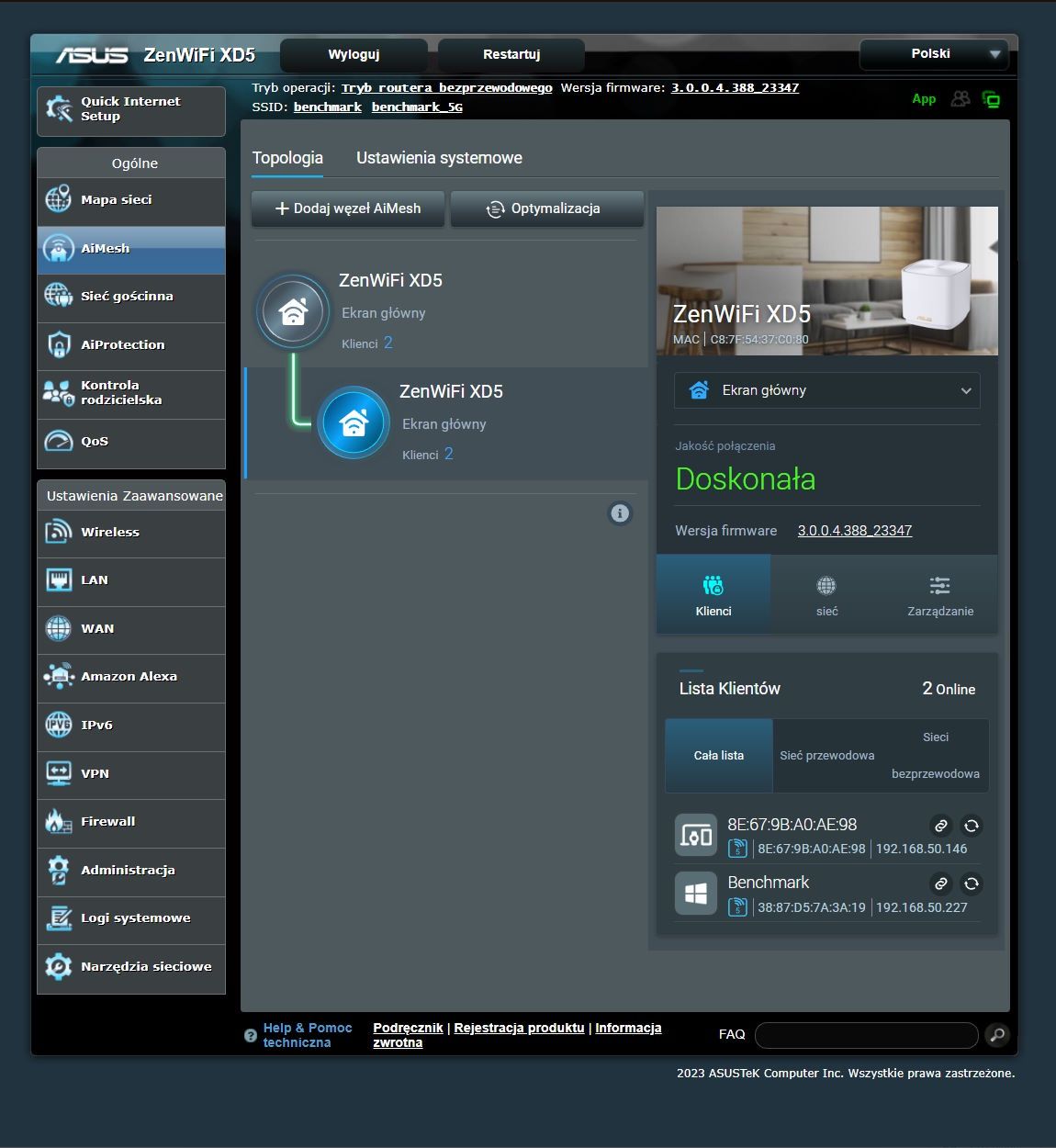This screenshot has height=1148, width=1056.
Task: Select the main ZenWiFi XD5 router node icon
Action: point(293,311)
